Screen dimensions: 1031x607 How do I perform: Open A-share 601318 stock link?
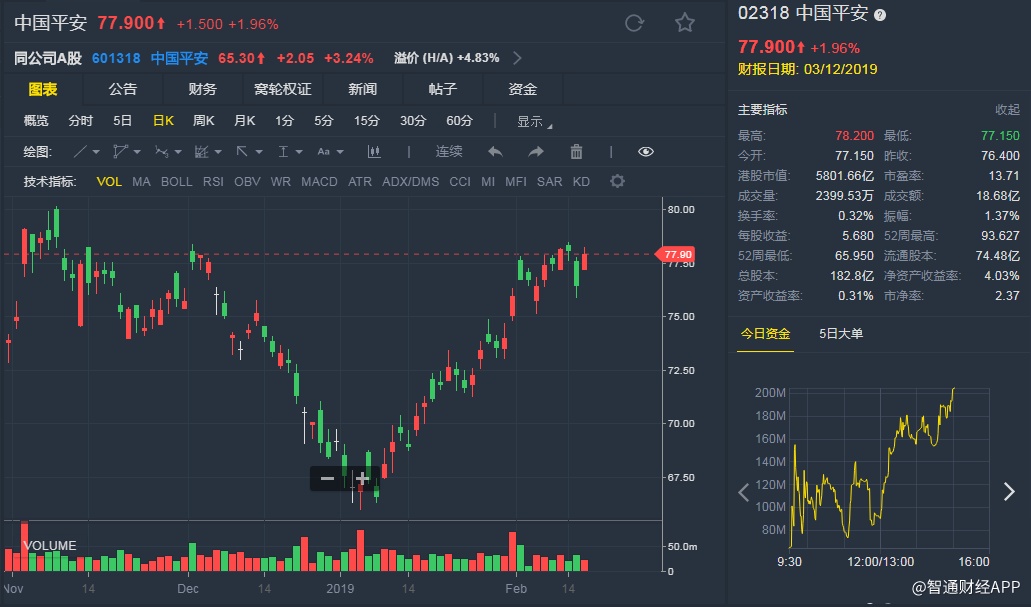point(116,58)
